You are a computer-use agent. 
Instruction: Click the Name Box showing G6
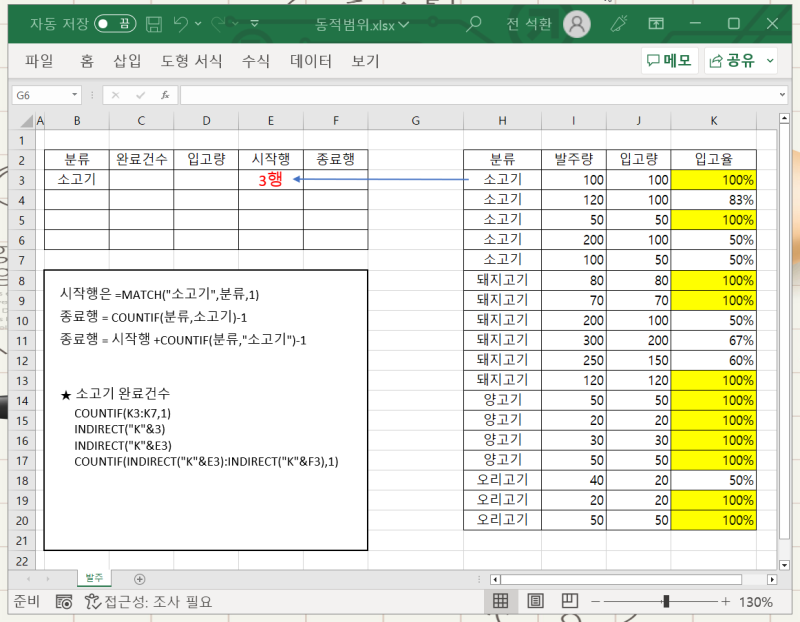point(41,95)
